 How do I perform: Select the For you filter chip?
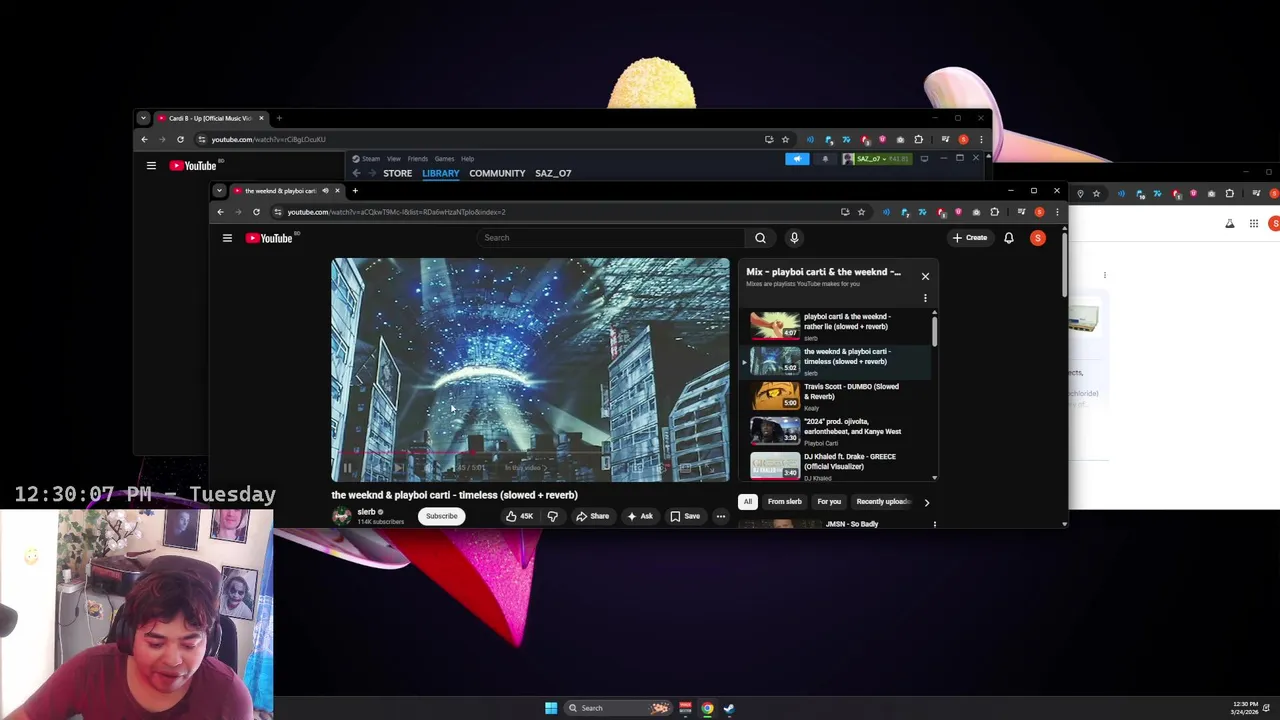829,502
